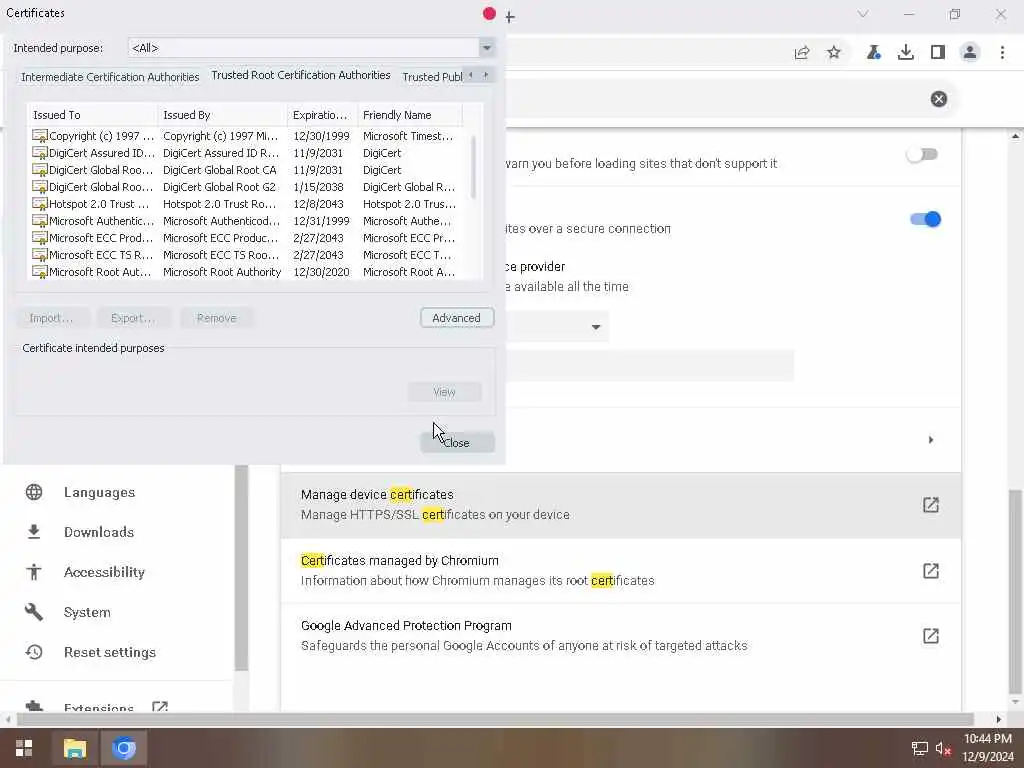Open Google Advanced Protection Program row
Image resolution: width=1024 pixels, height=768 pixels.
pyautogui.click(x=620, y=636)
